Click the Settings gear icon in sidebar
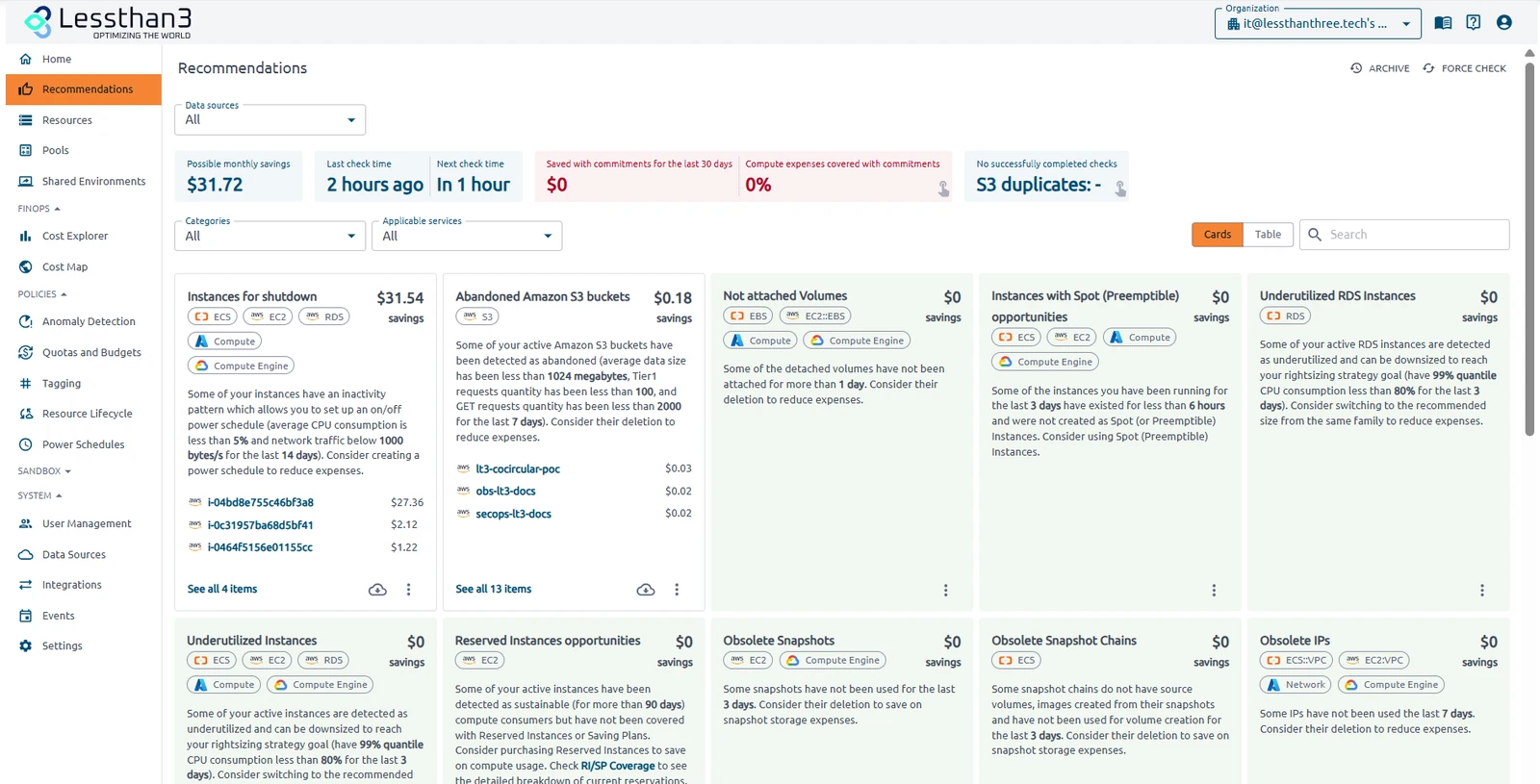 point(26,646)
